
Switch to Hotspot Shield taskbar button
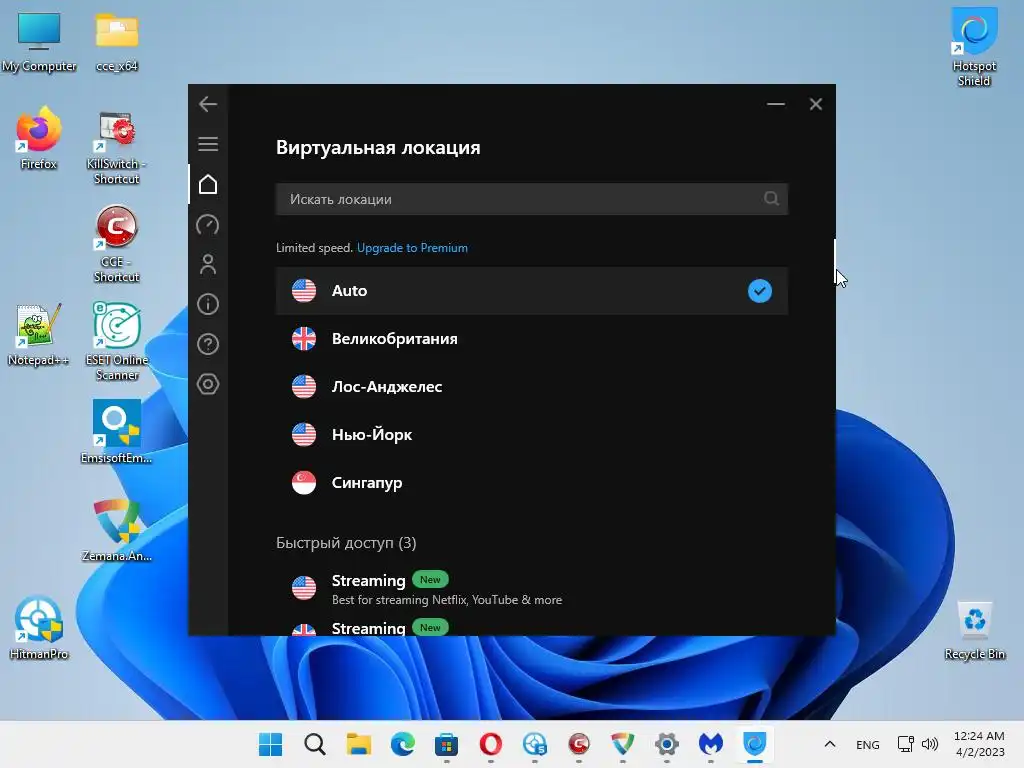point(754,744)
